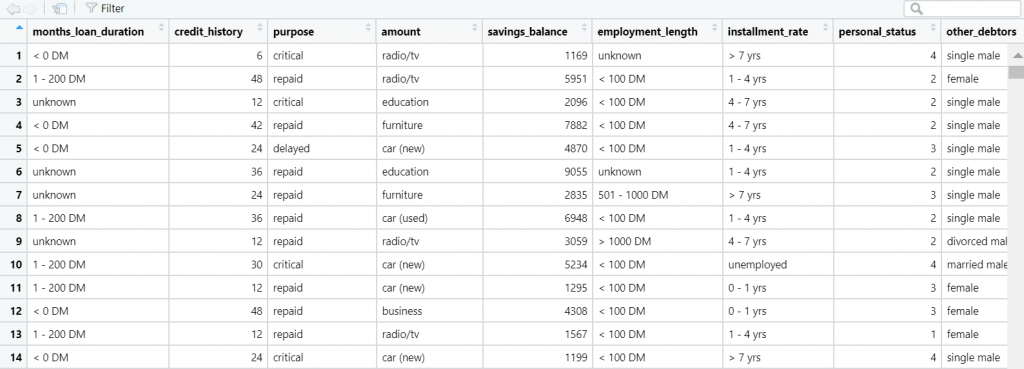
Task: Click the row-number sort triangle icon
Action: click(x=19, y=28)
